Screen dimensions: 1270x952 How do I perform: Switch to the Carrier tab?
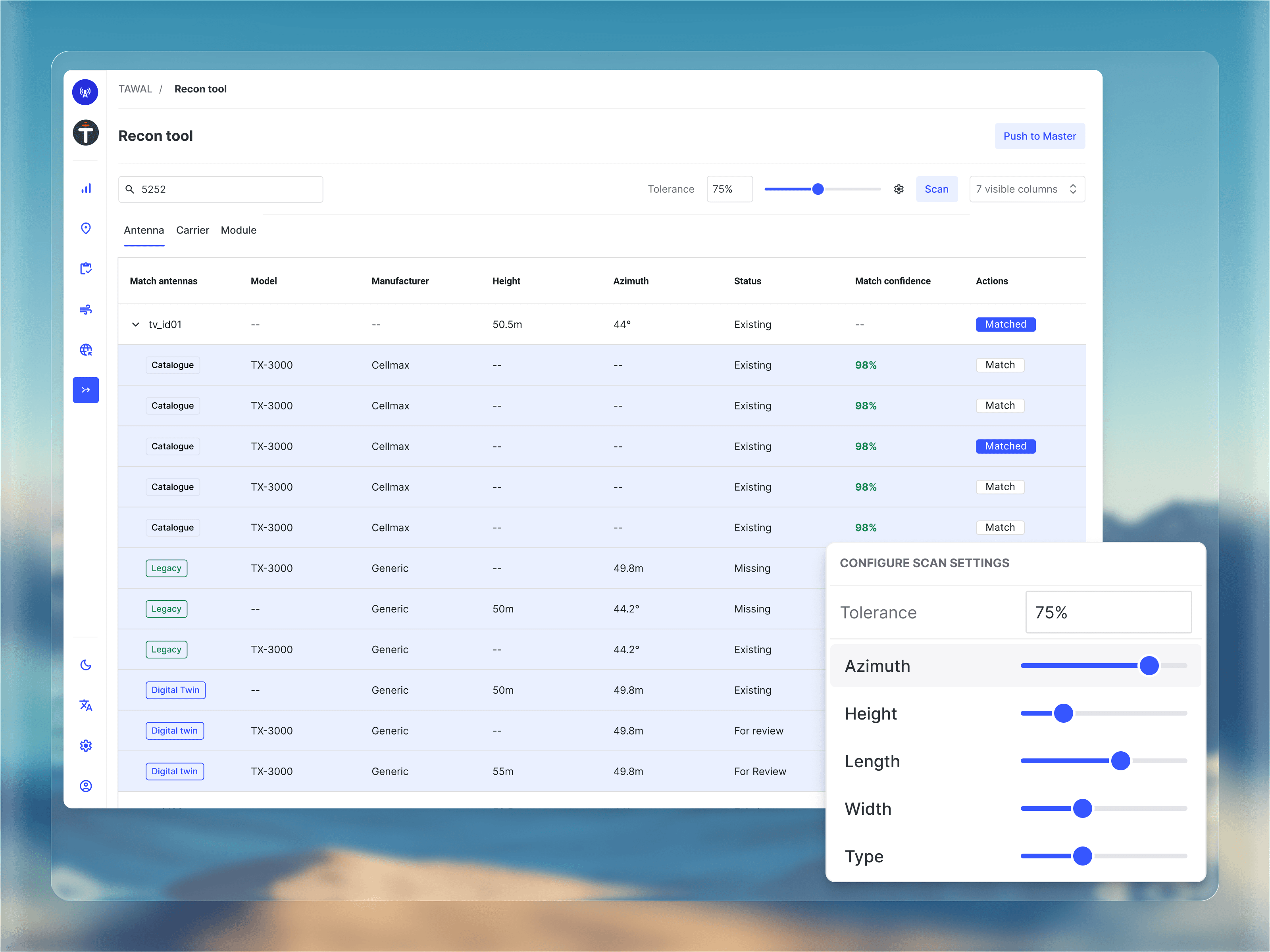pos(192,230)
